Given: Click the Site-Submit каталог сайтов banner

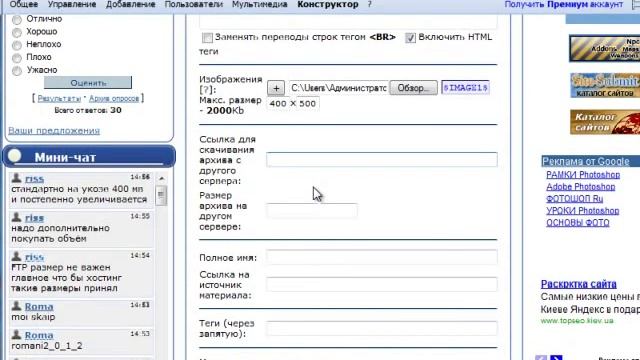Looking at the screenshot, I should (605, 85).
